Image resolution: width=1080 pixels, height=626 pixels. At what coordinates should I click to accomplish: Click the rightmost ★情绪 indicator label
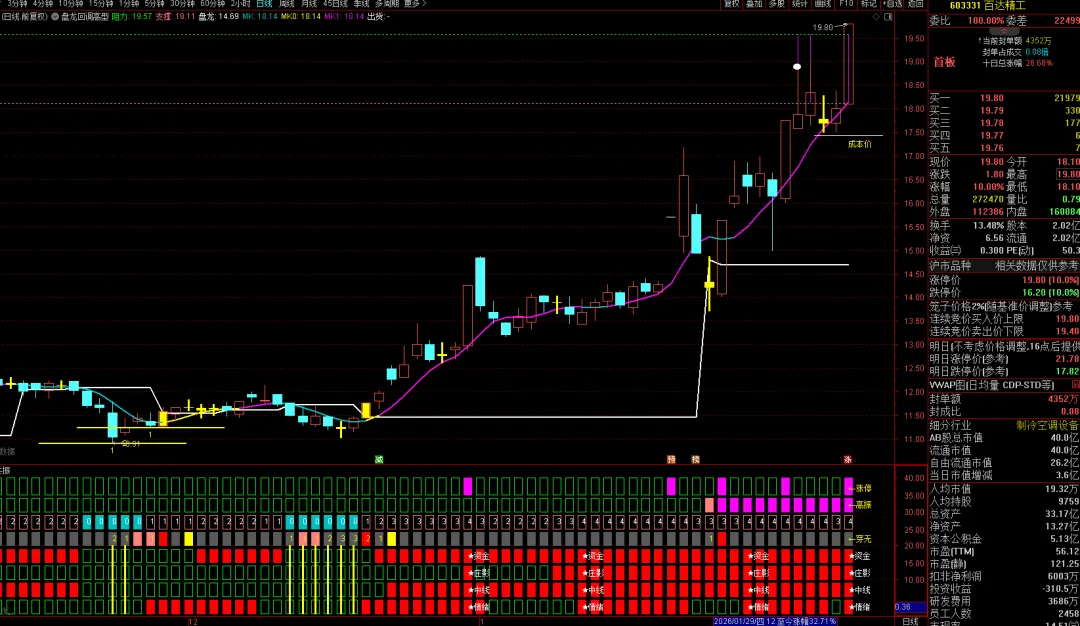pyautogui.click(x=860, y=607)
